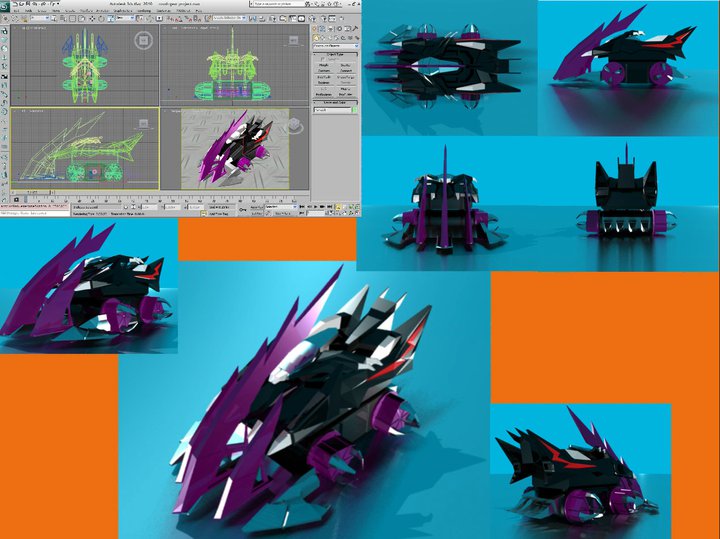Select the Select and Link tool
This screenshot has width=720, height=539.
point(5,18)
